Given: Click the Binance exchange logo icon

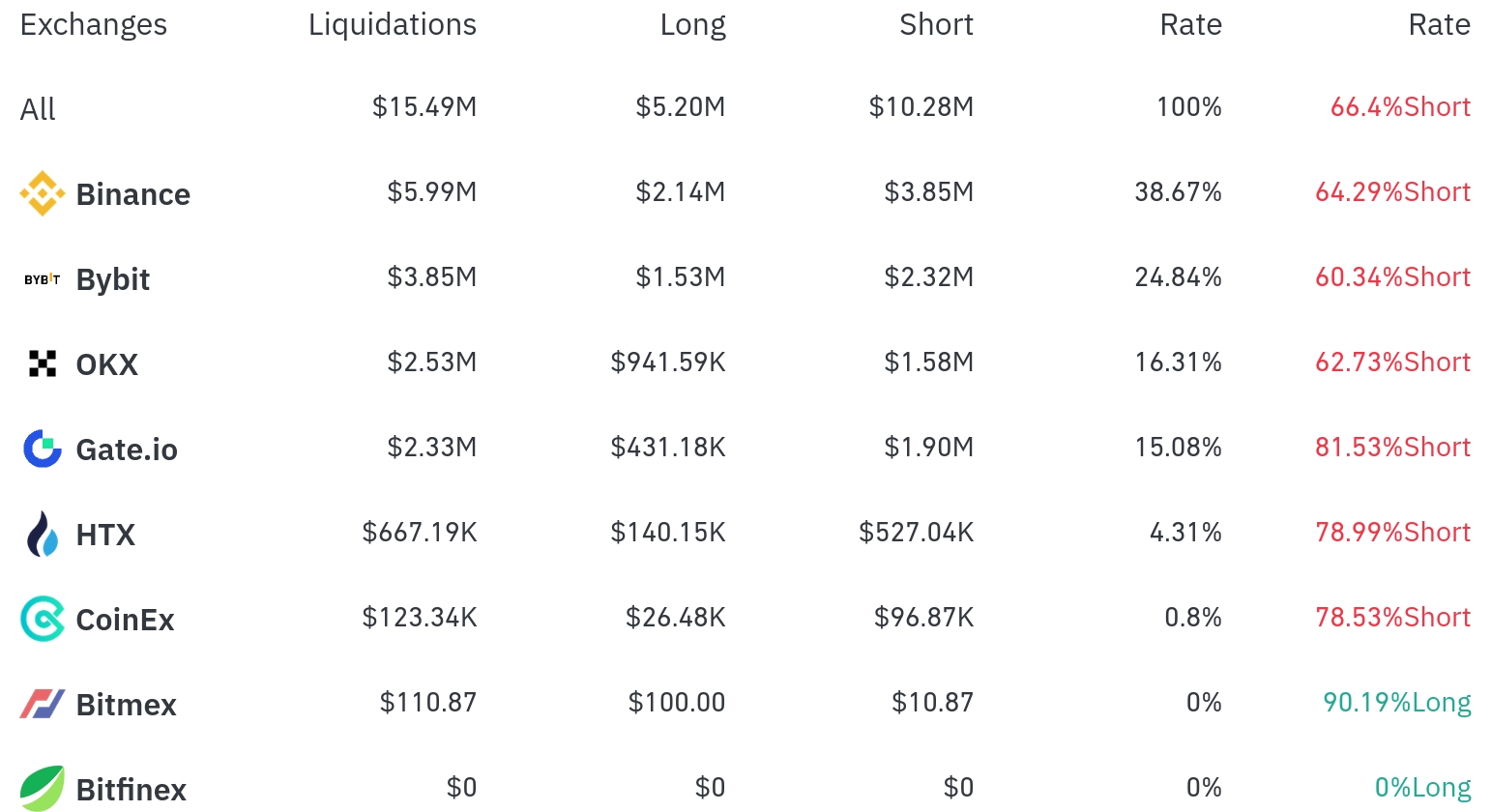Looking at the screenshot, I should (43, 193).
